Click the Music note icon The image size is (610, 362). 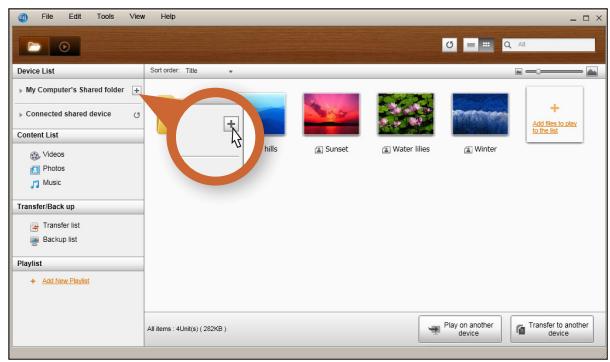click(x=35, y=184)
